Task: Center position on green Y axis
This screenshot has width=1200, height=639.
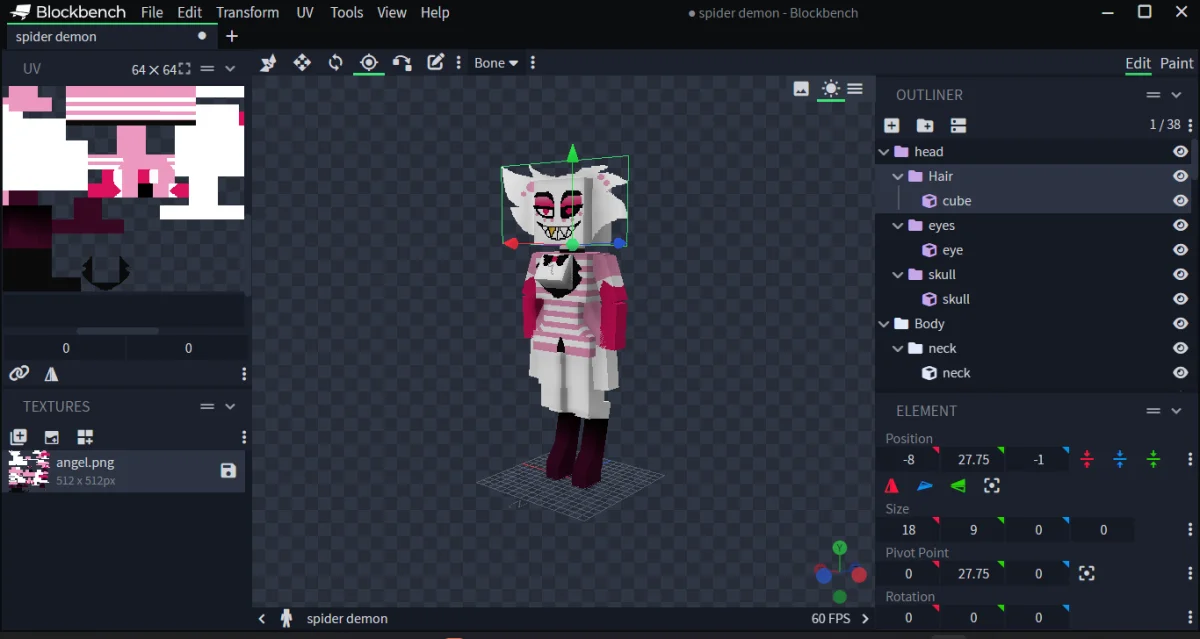Action: pyautogui.click(x=1153, y=460)
